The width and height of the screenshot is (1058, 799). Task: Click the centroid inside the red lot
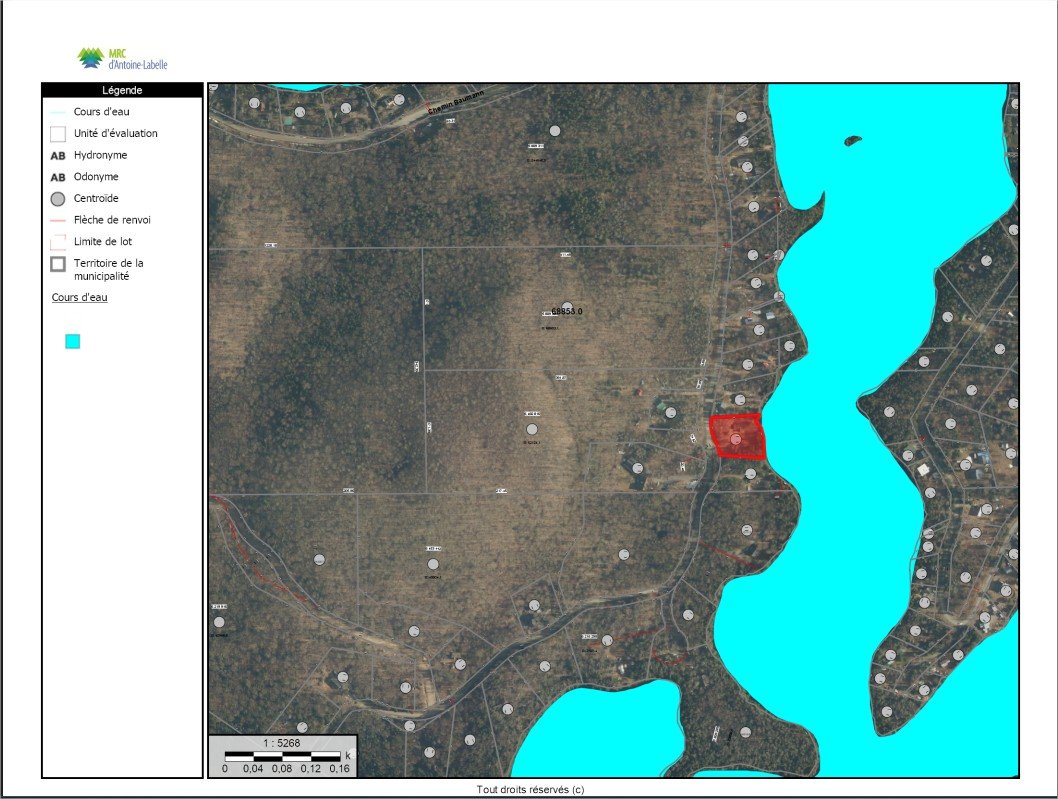coord(736,439)
